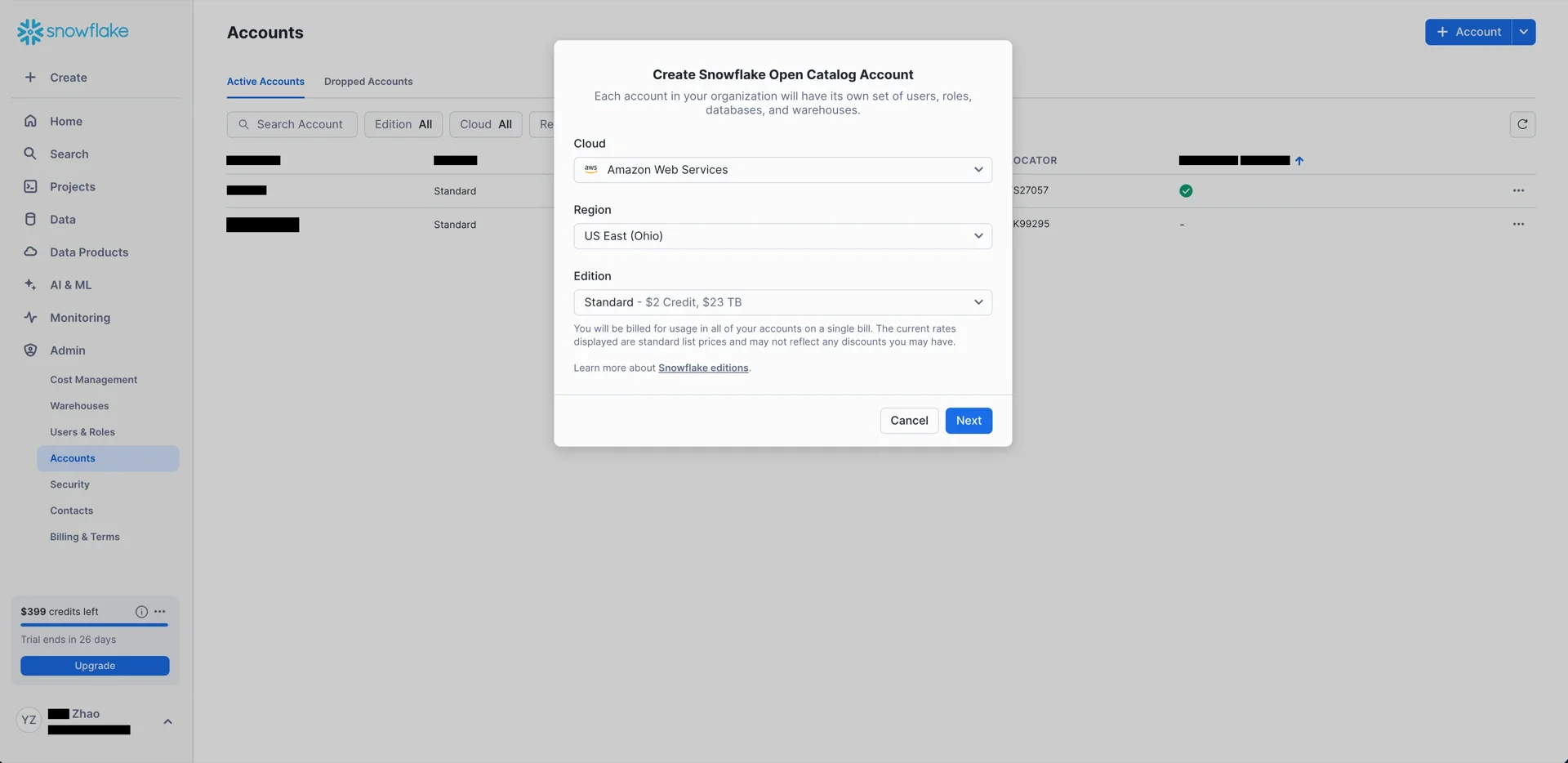This screenshot has height=763, width=1568.
Task: Follow the Snowflake editions link
Action: [x=703, y=368]
